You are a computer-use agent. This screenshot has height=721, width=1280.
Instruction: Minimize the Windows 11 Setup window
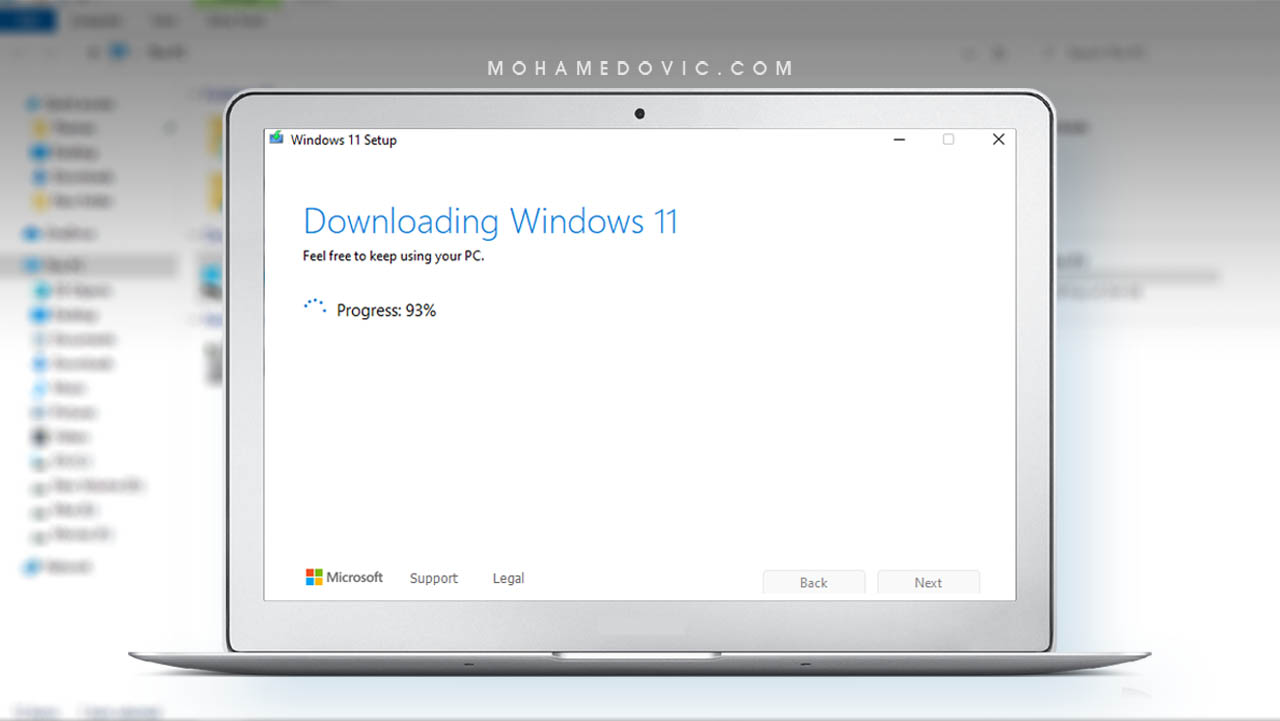click(x=899, y=139)
